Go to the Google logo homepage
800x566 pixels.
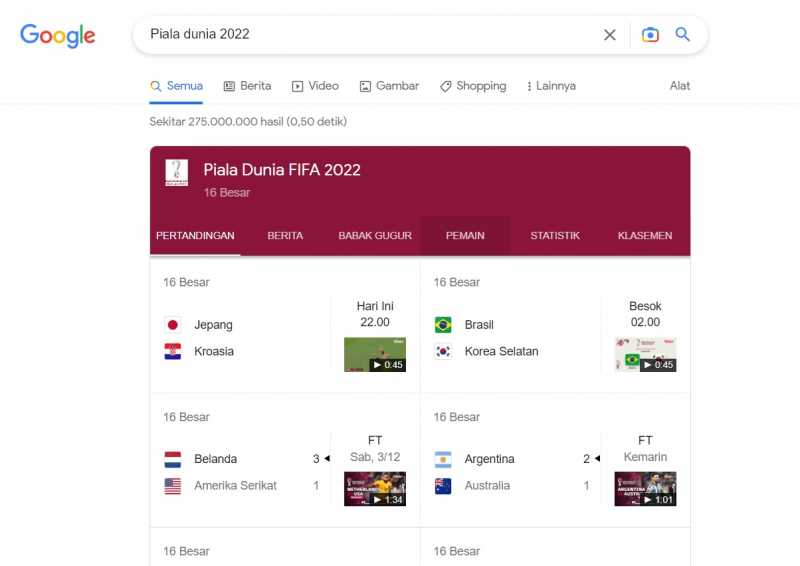coord(58,35)
